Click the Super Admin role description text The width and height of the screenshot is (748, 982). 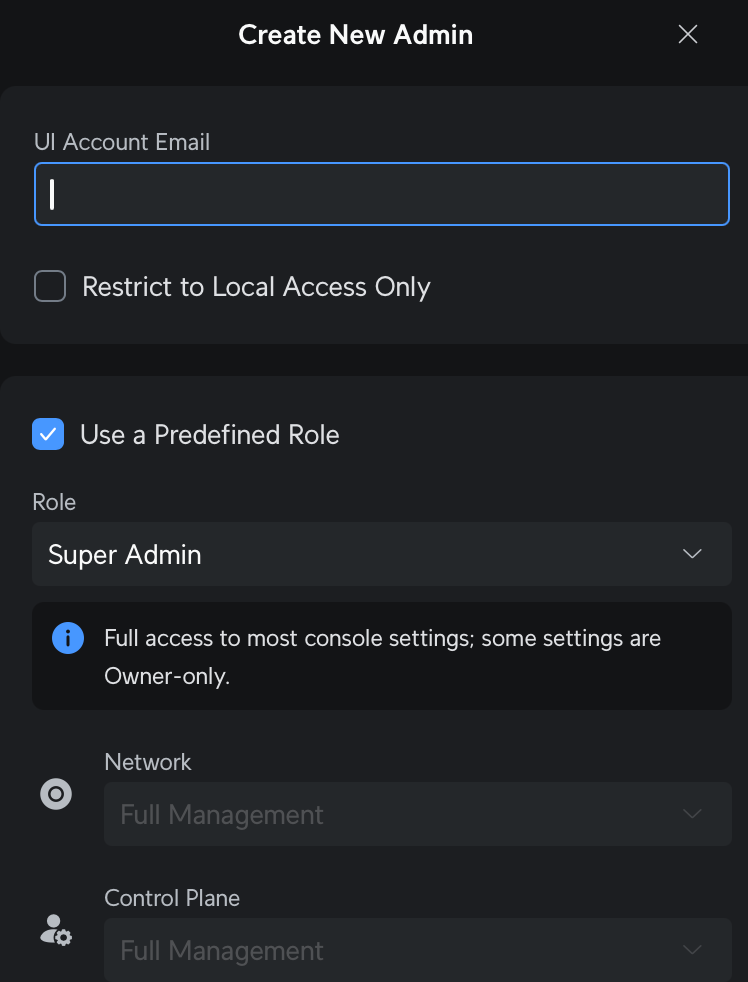click(382, 656)
